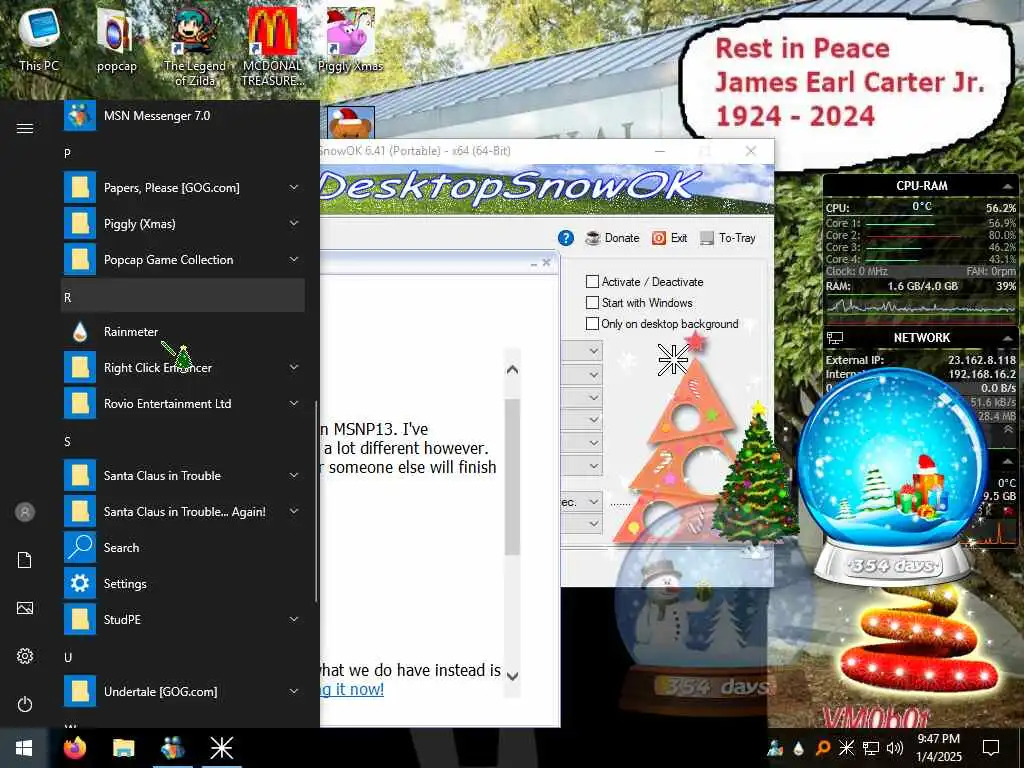Click the blue 'it now!' link
Image resolution: width=1024 pixels, height=768 pixels.
353,689
